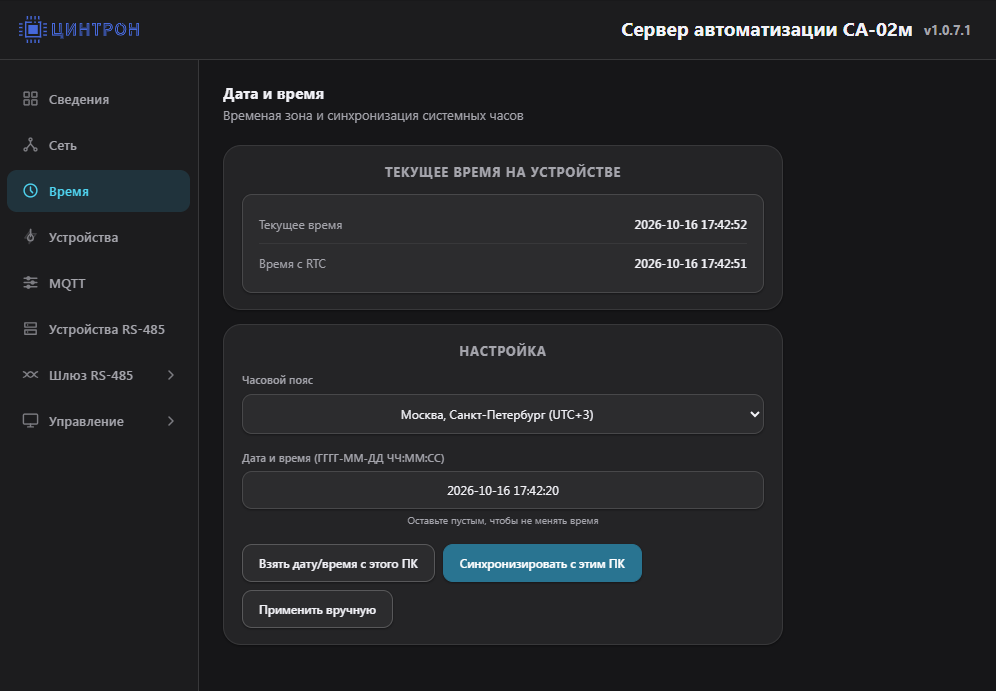Image resolution: width=996 pixels, height=691 pixels.
Task: Click the header title Сервер автоматизации СА-02м
Action: [767, 30]
